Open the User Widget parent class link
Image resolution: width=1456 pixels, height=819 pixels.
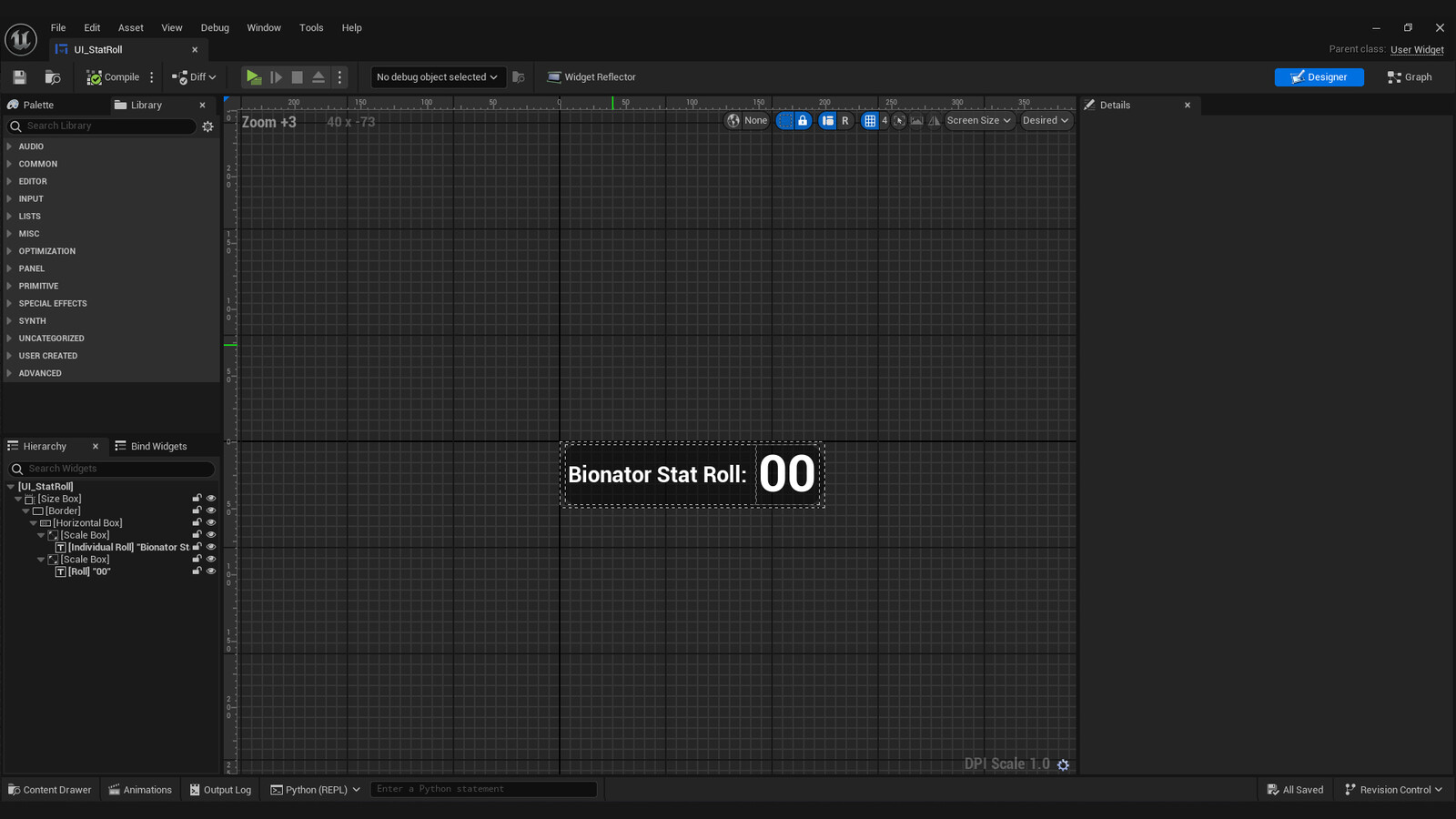click(x=1417, y=50)
